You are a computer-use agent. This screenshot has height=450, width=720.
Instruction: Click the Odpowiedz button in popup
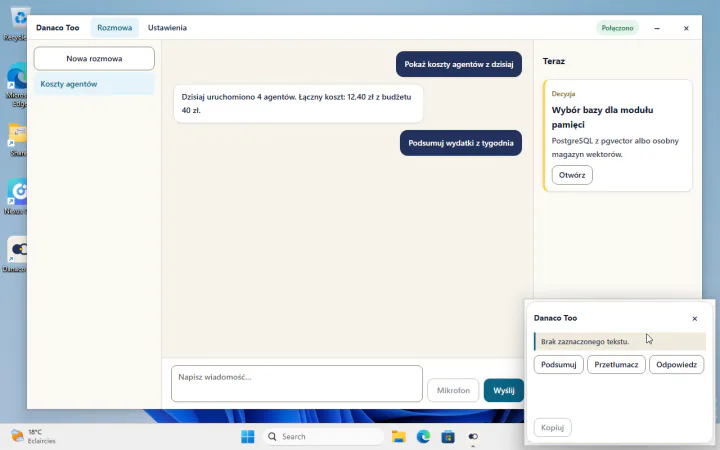[676, 365]
